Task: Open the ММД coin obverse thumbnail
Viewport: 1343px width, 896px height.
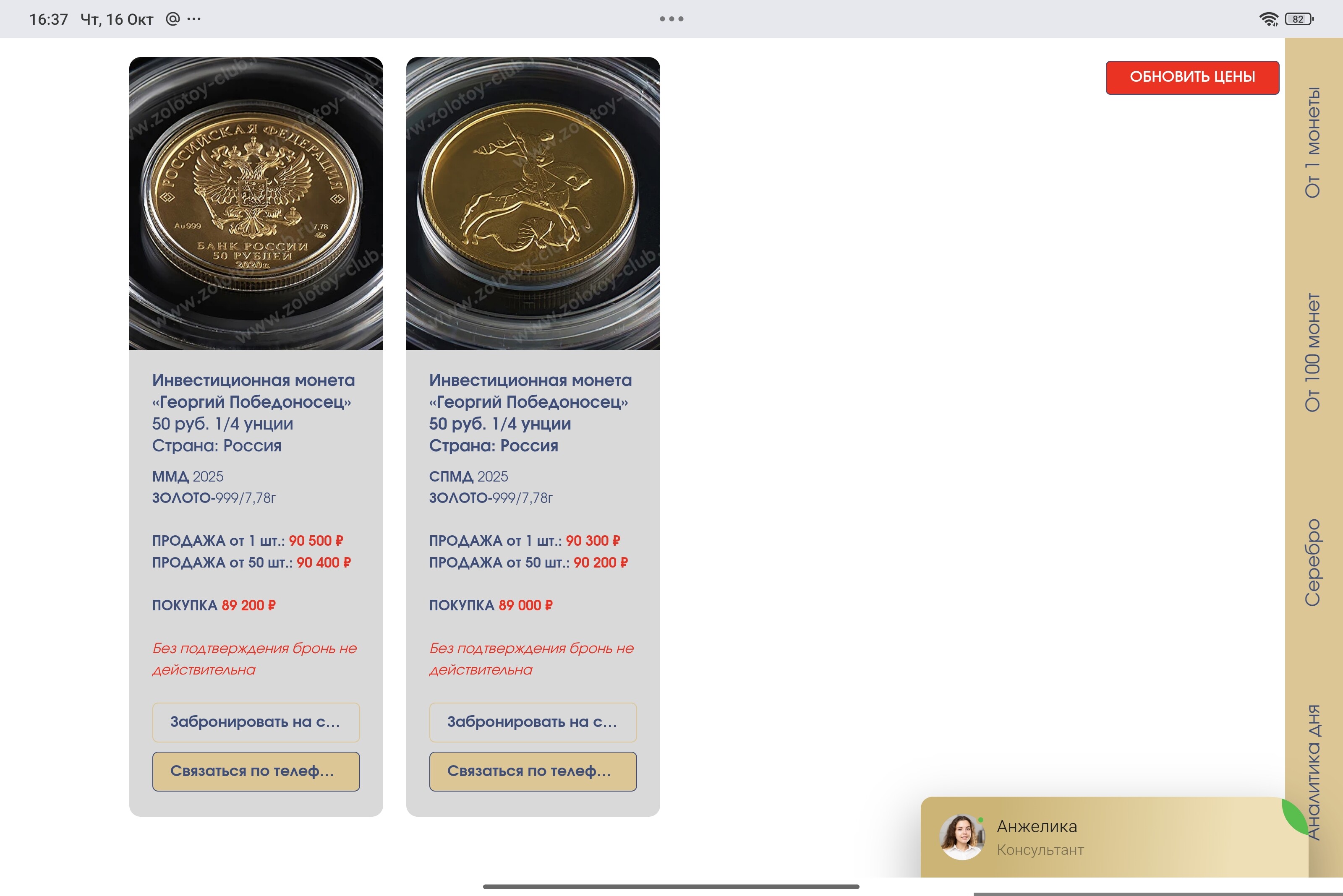Action: point(256,203)
